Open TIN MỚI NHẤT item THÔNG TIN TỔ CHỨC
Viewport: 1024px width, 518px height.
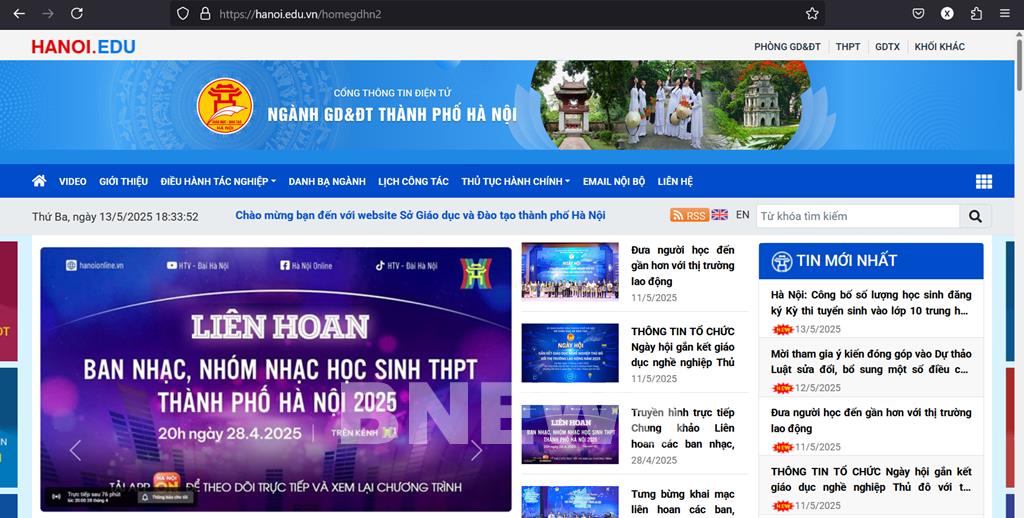coord(871,479)
